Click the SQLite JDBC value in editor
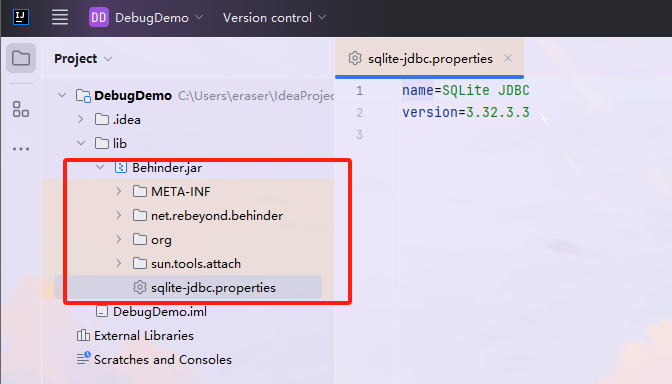 pos(486,90)
